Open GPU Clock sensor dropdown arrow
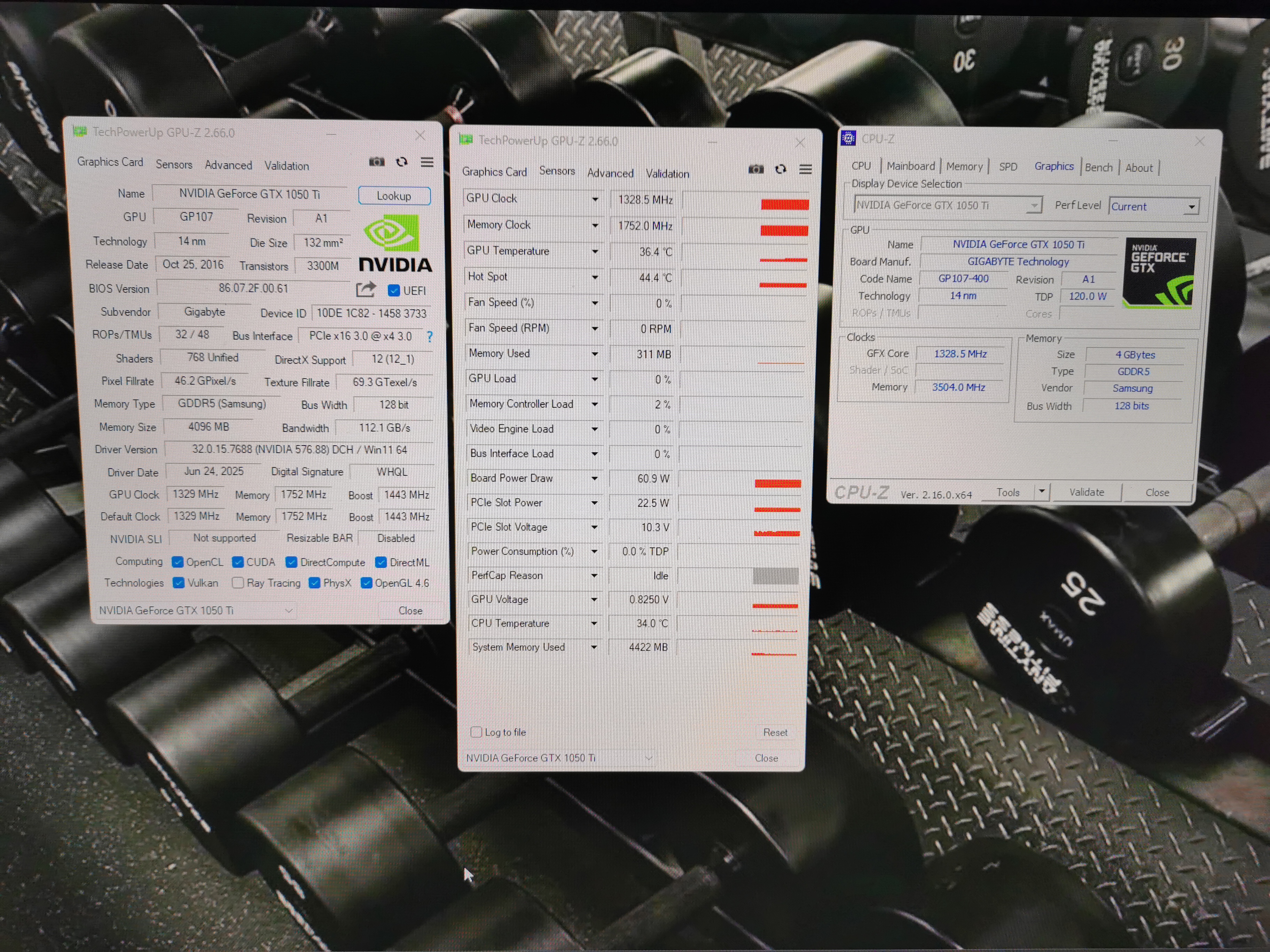Image resolution: width=1270 pixels, height=952 pixels. (x=595, y=199)
